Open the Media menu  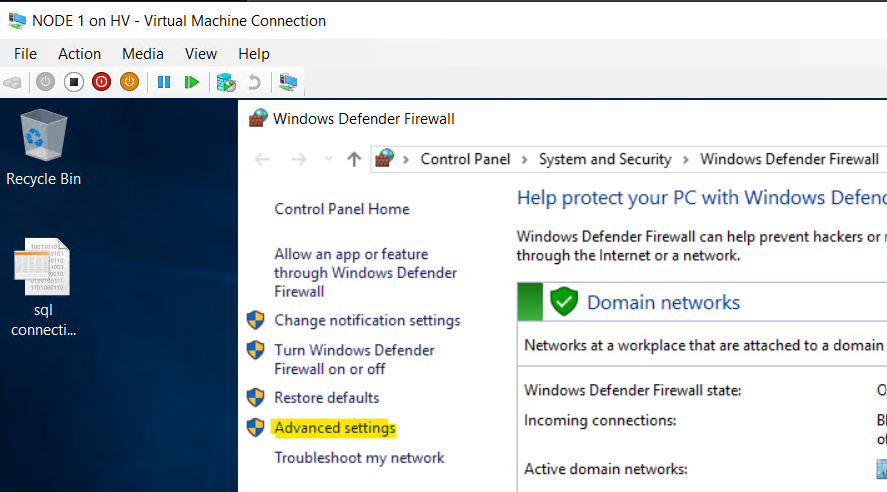point(143,54)
